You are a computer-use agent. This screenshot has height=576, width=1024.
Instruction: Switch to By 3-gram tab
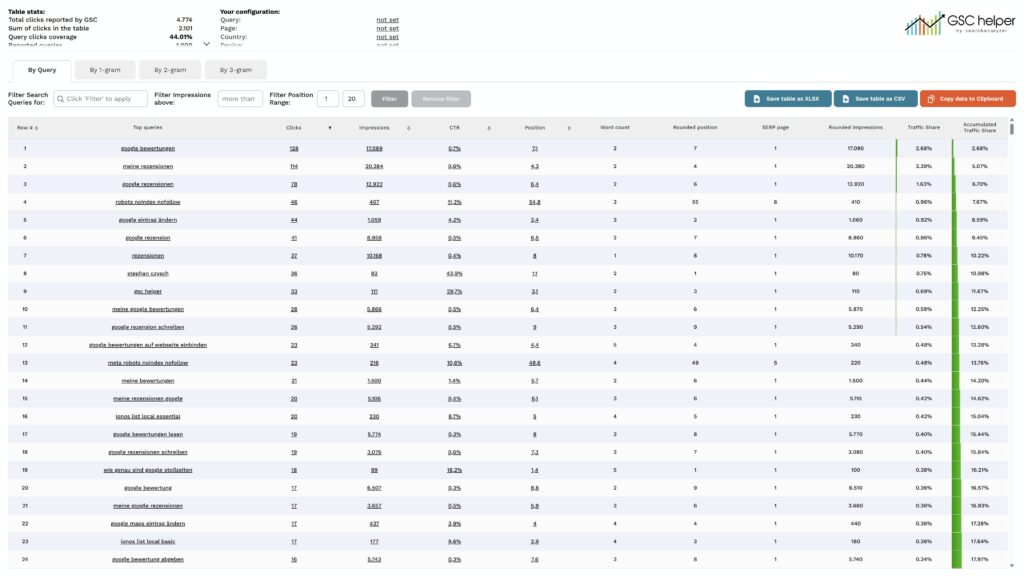tap(236, 70)
